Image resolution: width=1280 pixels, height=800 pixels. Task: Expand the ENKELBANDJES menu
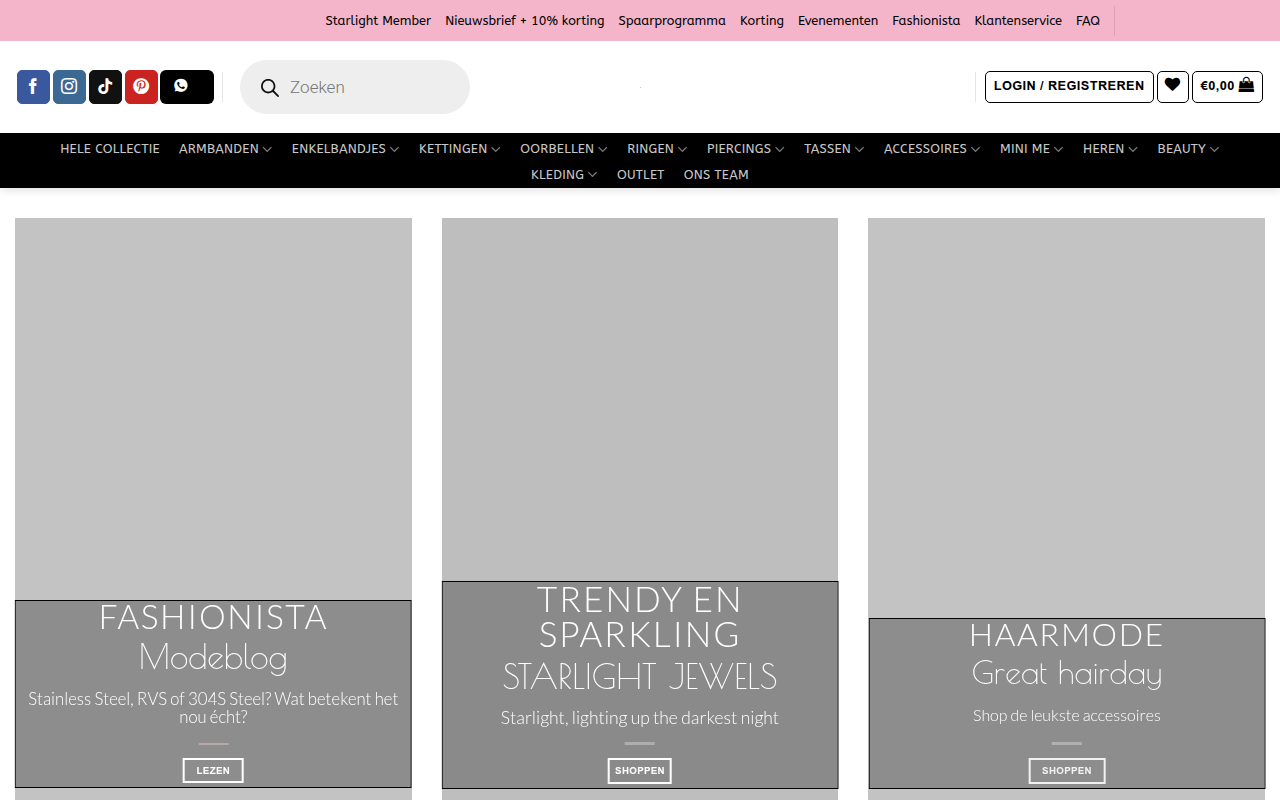click(x=345, y=149)
